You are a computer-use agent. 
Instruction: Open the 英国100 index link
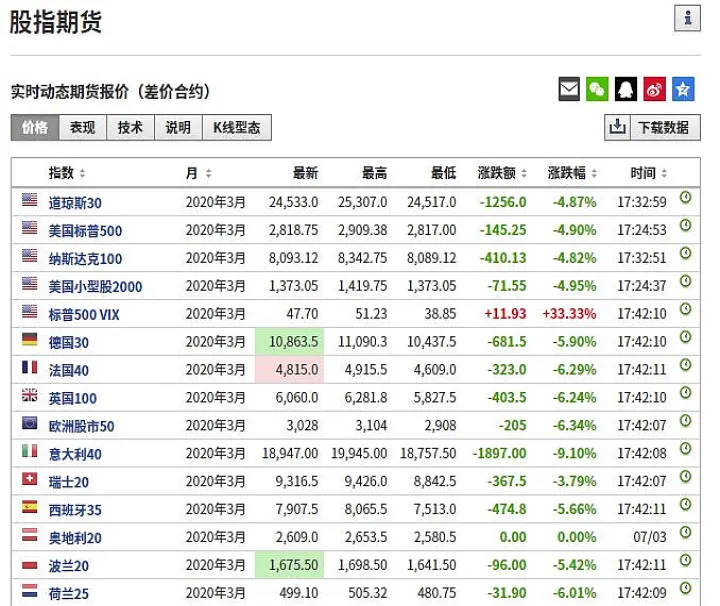73,398
